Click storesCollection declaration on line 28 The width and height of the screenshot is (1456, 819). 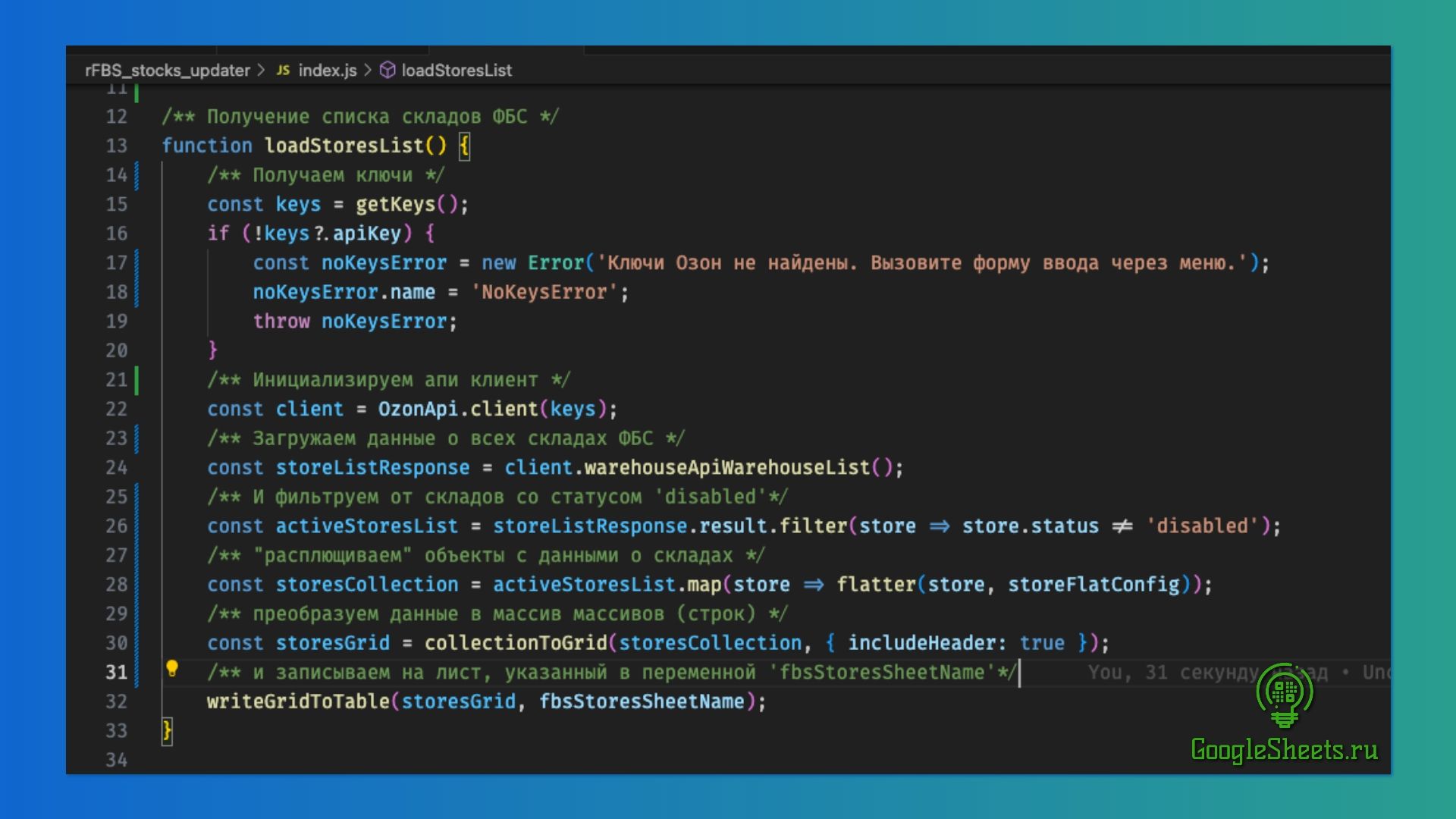pos(367,585)
